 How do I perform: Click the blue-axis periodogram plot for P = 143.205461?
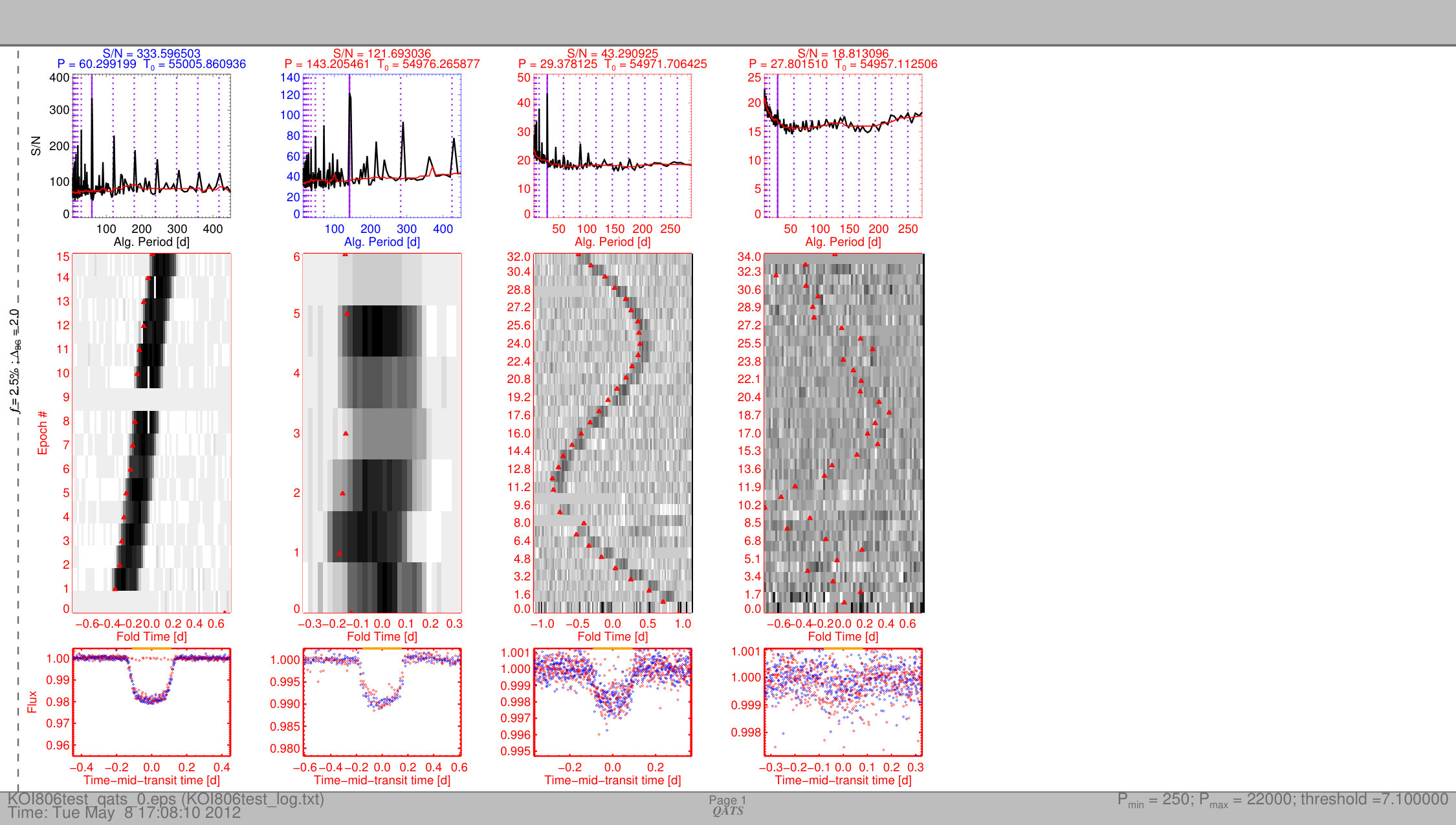tap(382, 146)
